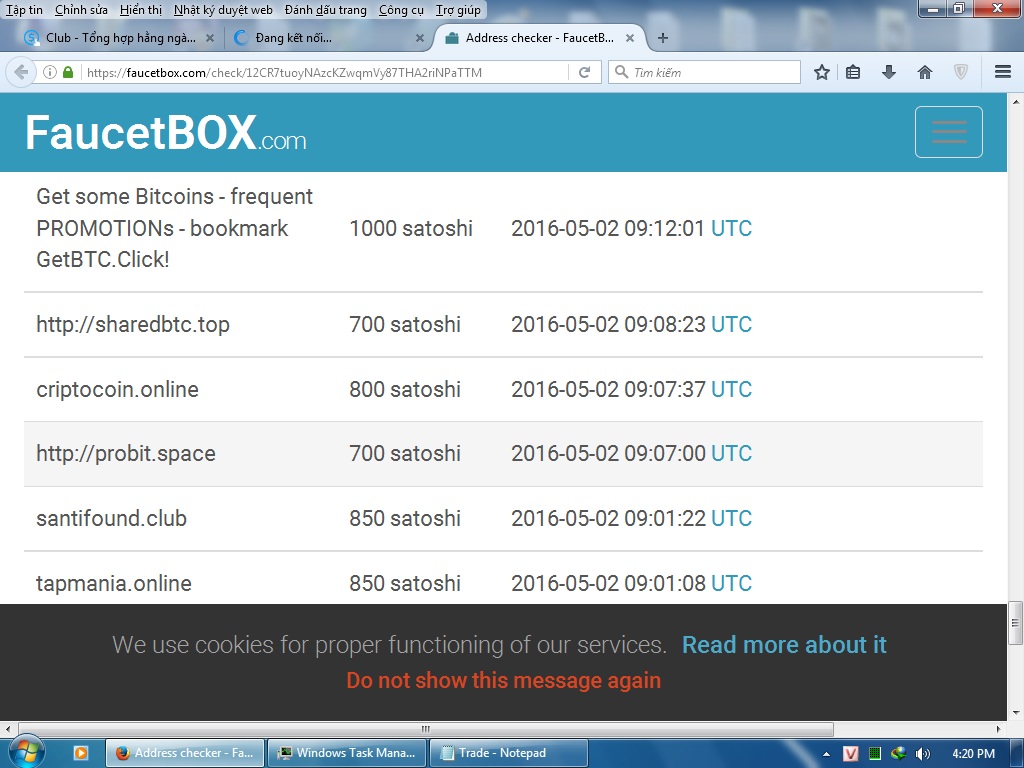This screenshot has width=1024, height=768.
Task: Click the vertical scrollbar thumb
Action: [x=1016, y=622]
